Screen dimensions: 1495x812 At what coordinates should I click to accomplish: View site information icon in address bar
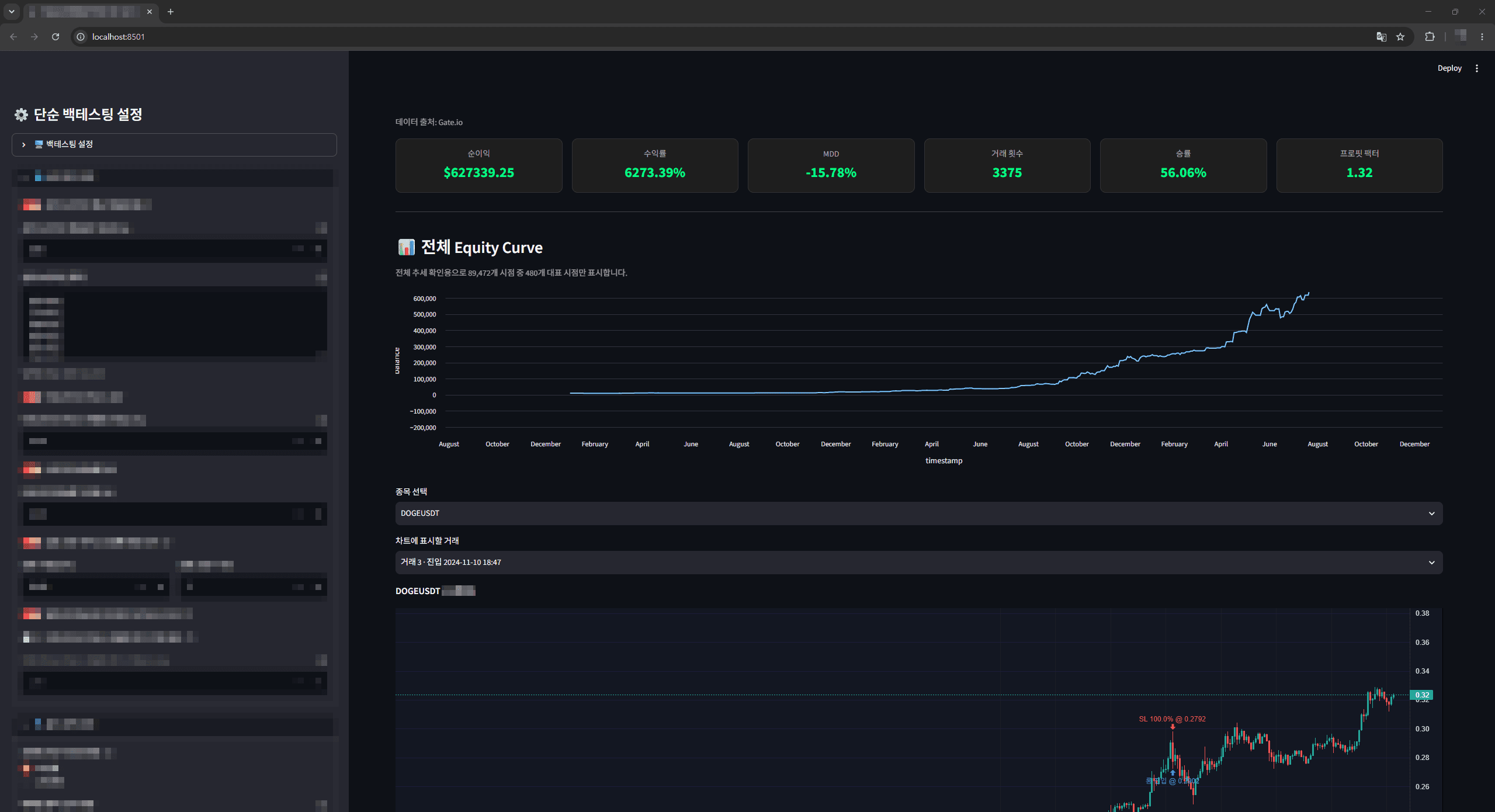tap(81, 37)
